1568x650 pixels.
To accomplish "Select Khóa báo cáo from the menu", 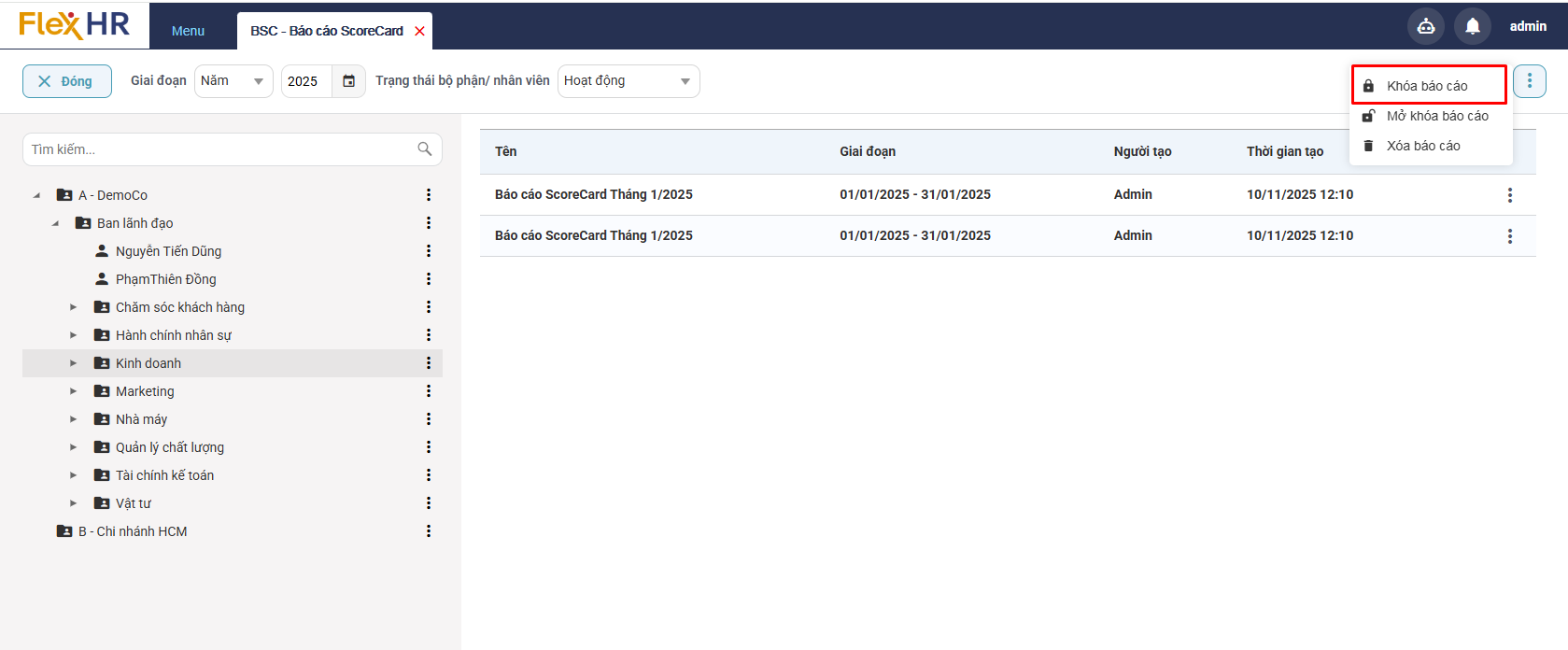I will click(1427, 86).
